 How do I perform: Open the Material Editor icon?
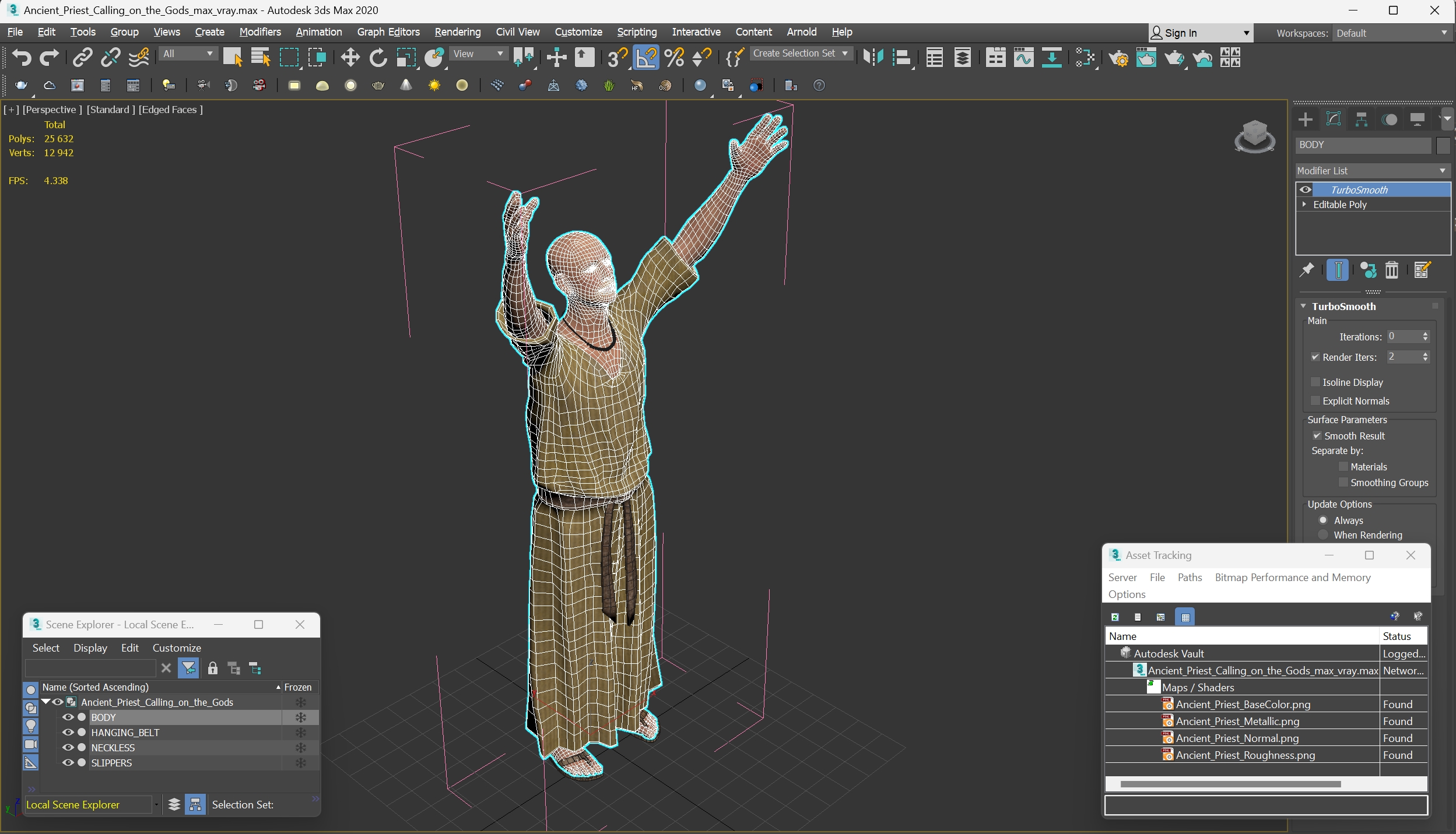click(x=1086, y=57)
